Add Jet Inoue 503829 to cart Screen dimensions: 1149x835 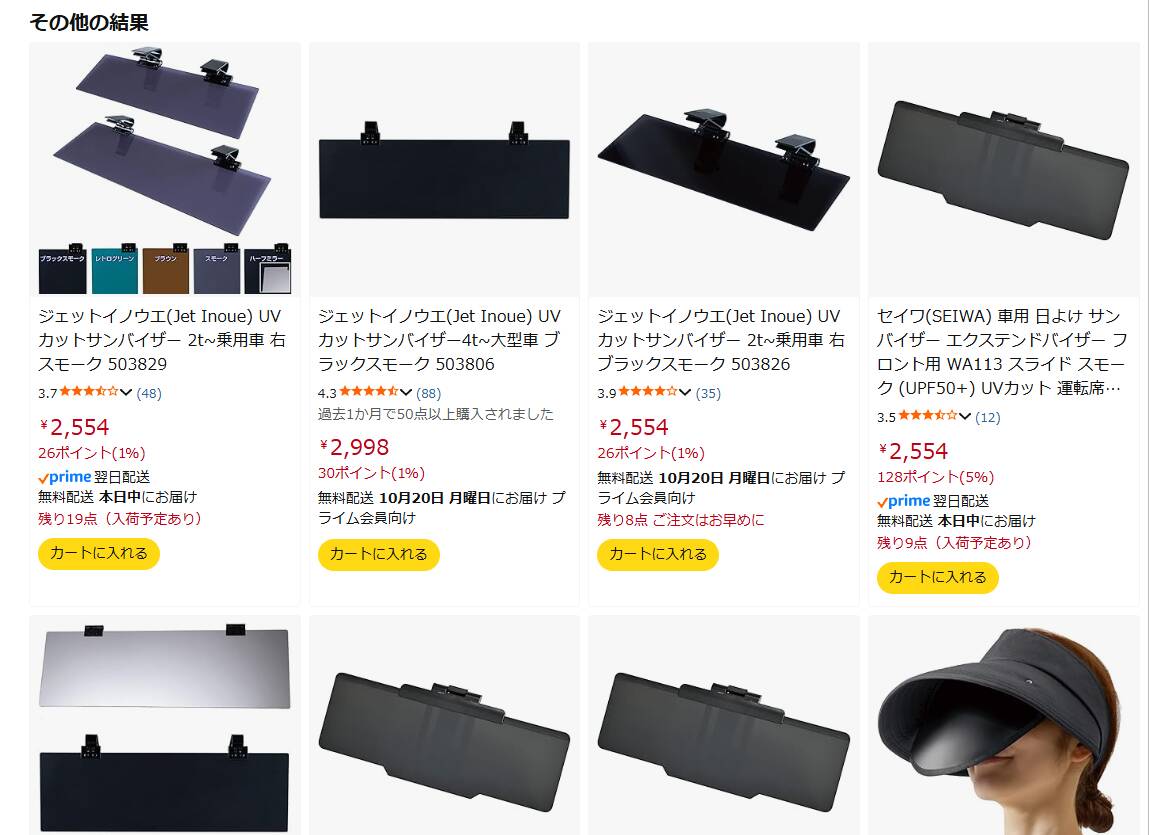[99, 553]
